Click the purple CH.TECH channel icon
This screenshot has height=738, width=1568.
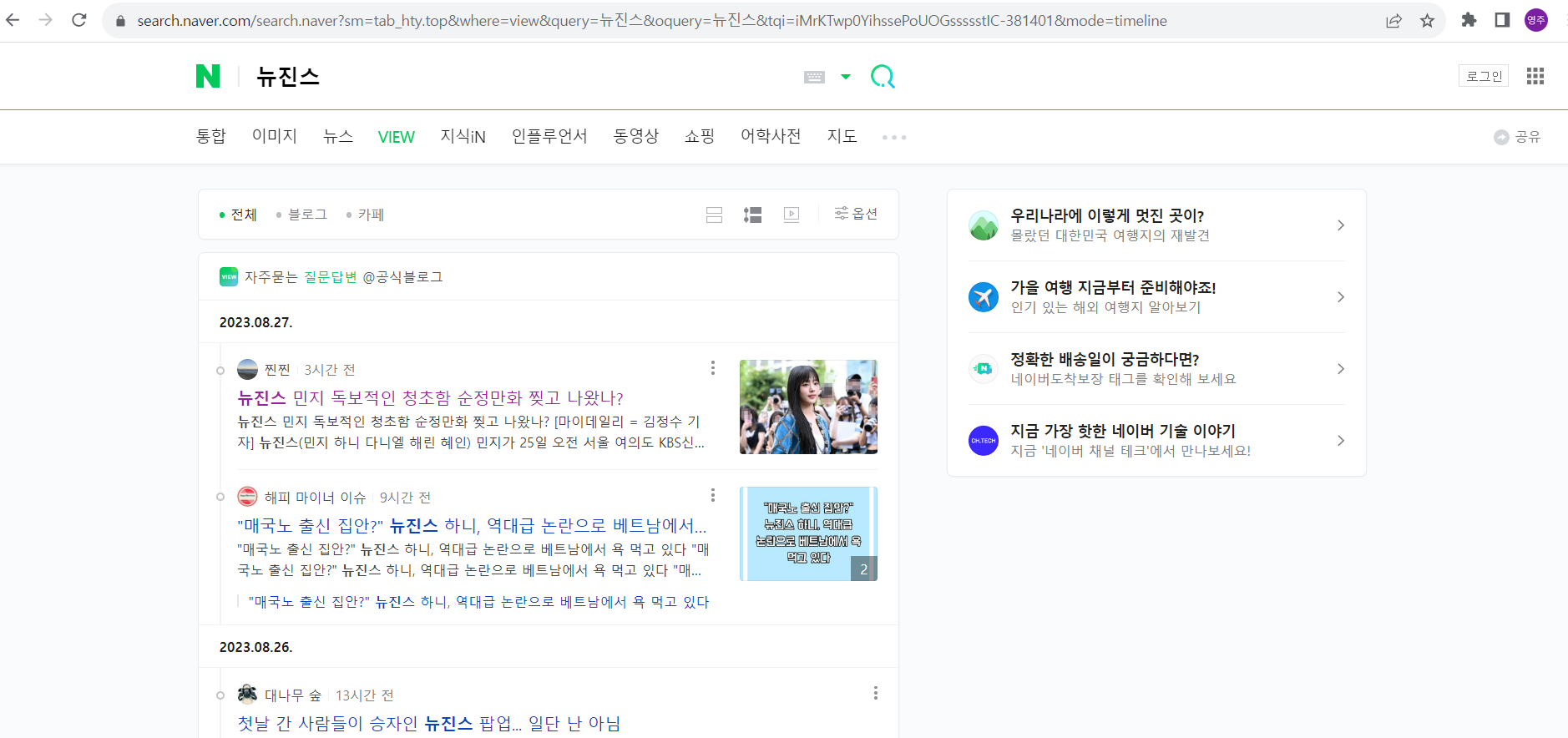(984, 441)
